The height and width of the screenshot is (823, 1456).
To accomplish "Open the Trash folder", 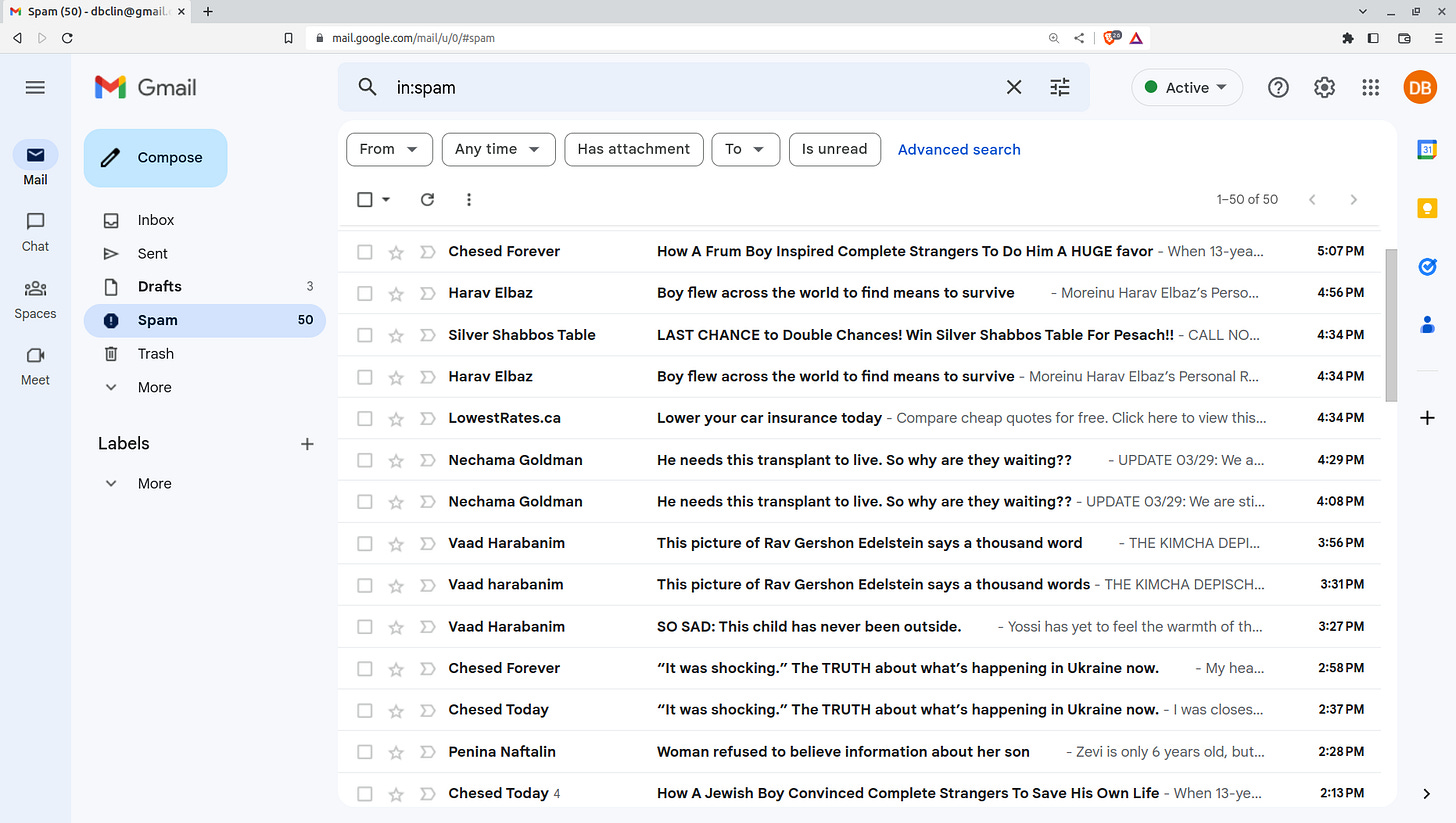I will (205, 354).
